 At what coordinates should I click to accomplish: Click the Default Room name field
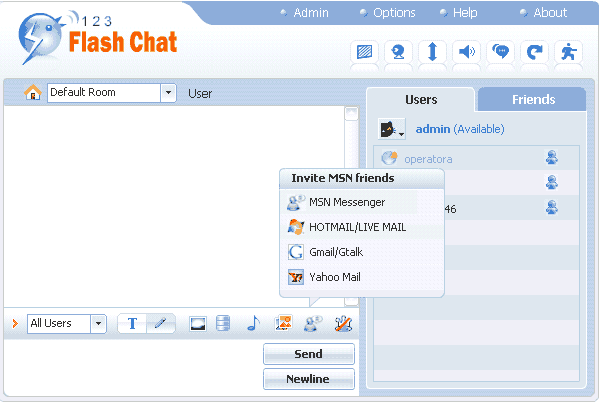tap(103, 93)
